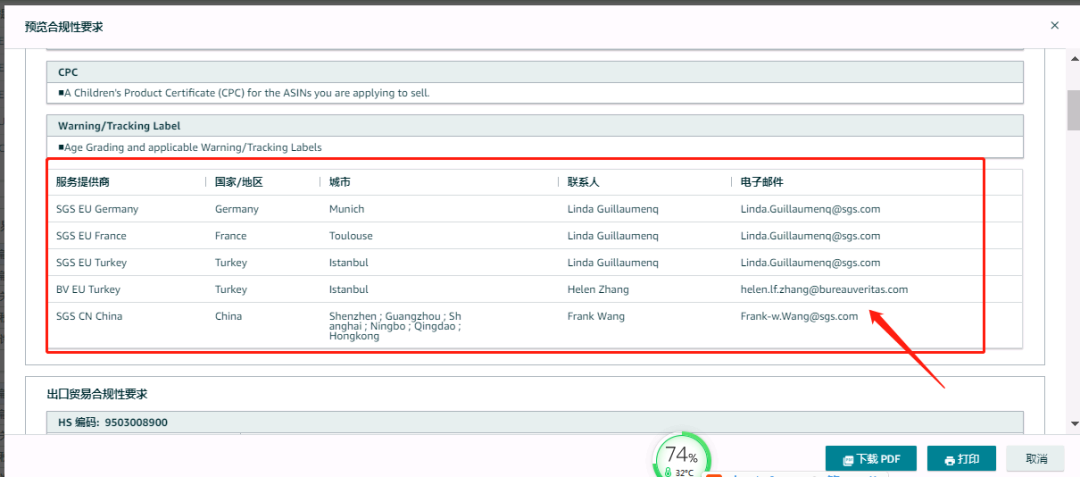This screenshot has height=477, width=1080.
Task: Click Frank-w.Wang@sgs.com email address
Action: 798,316
